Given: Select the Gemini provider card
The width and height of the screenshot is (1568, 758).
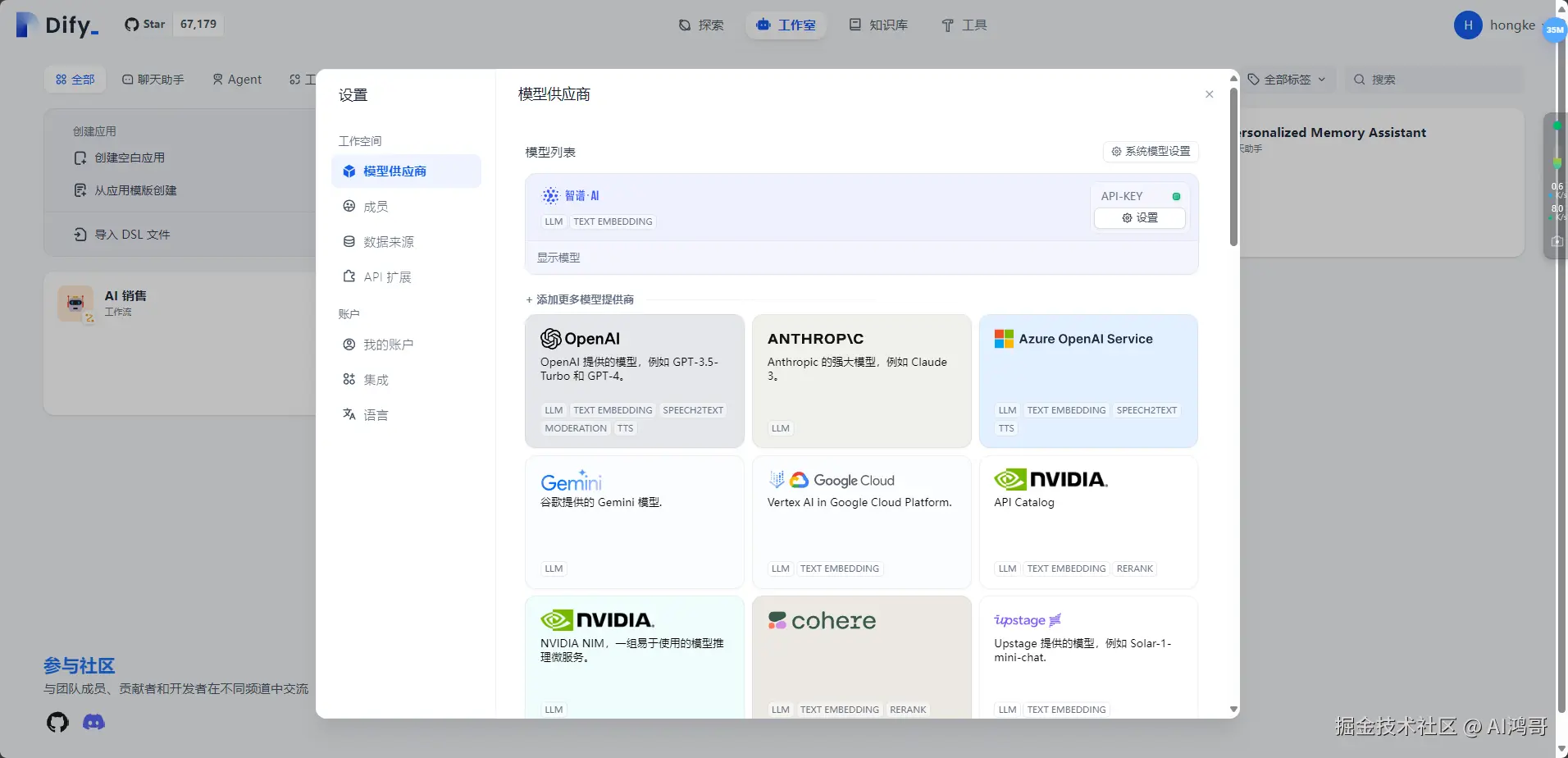Looking at the screenshot, I should [x=635, y=523].
